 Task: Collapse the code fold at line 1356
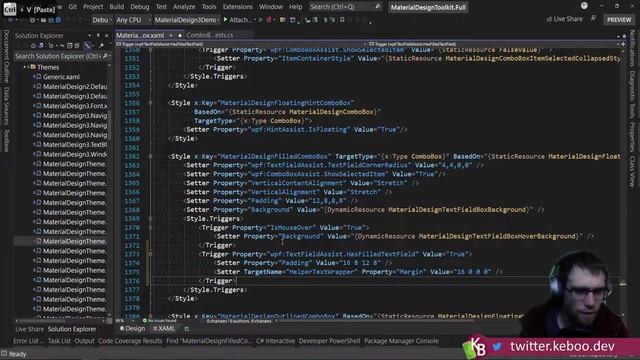coord(150,103)
